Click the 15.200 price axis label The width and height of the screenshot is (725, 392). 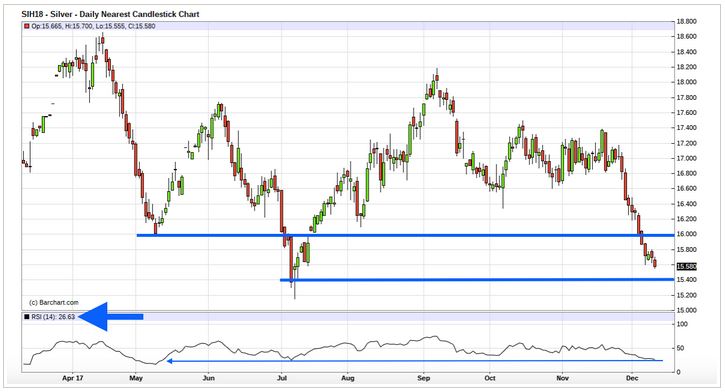click(687, 295)
